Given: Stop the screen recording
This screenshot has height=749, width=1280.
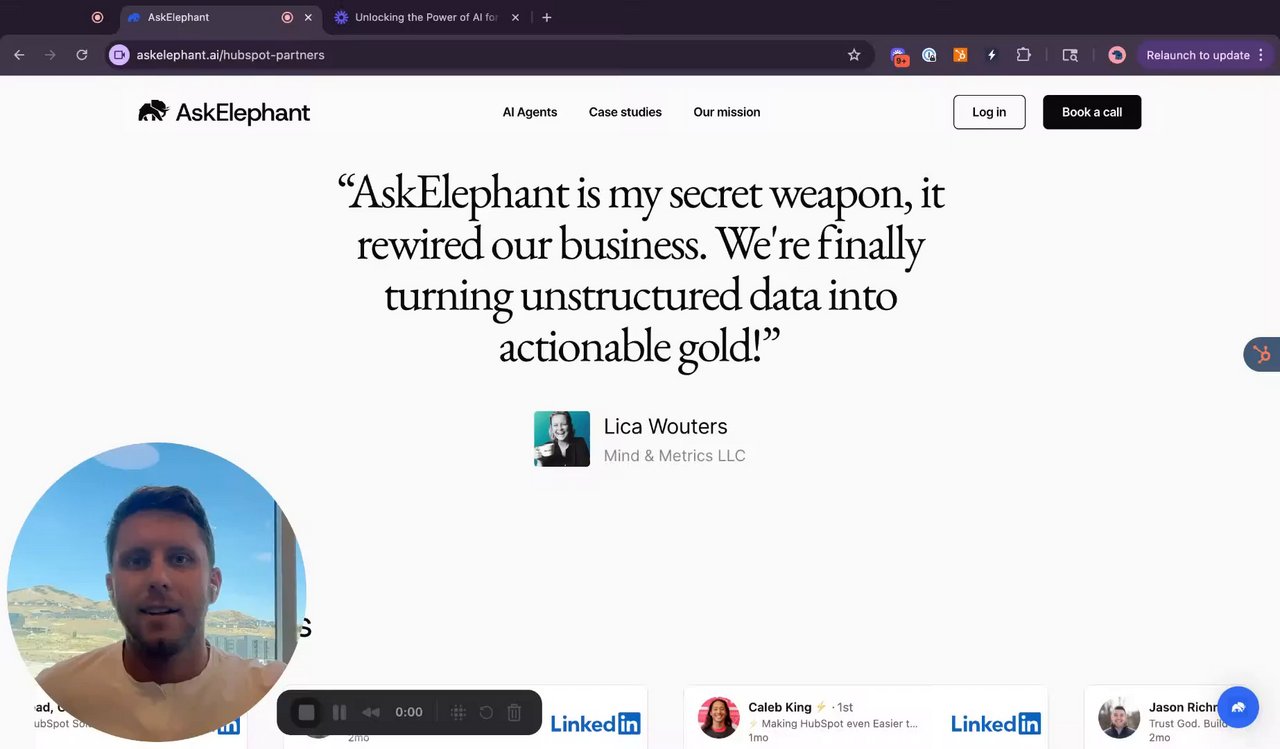Looking at the screenshot, I should pos(307,712).
